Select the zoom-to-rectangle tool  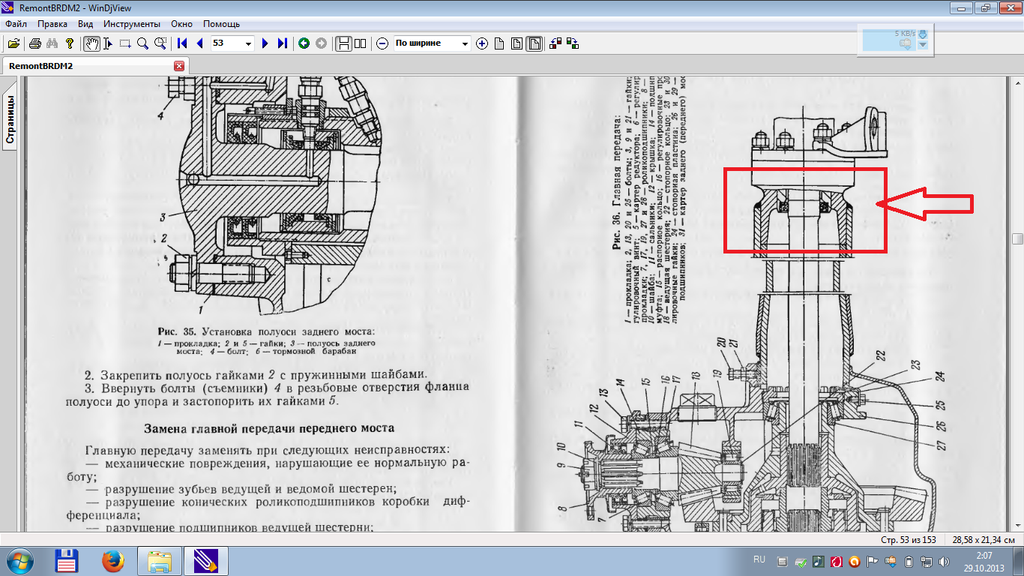tap(160, 43)
